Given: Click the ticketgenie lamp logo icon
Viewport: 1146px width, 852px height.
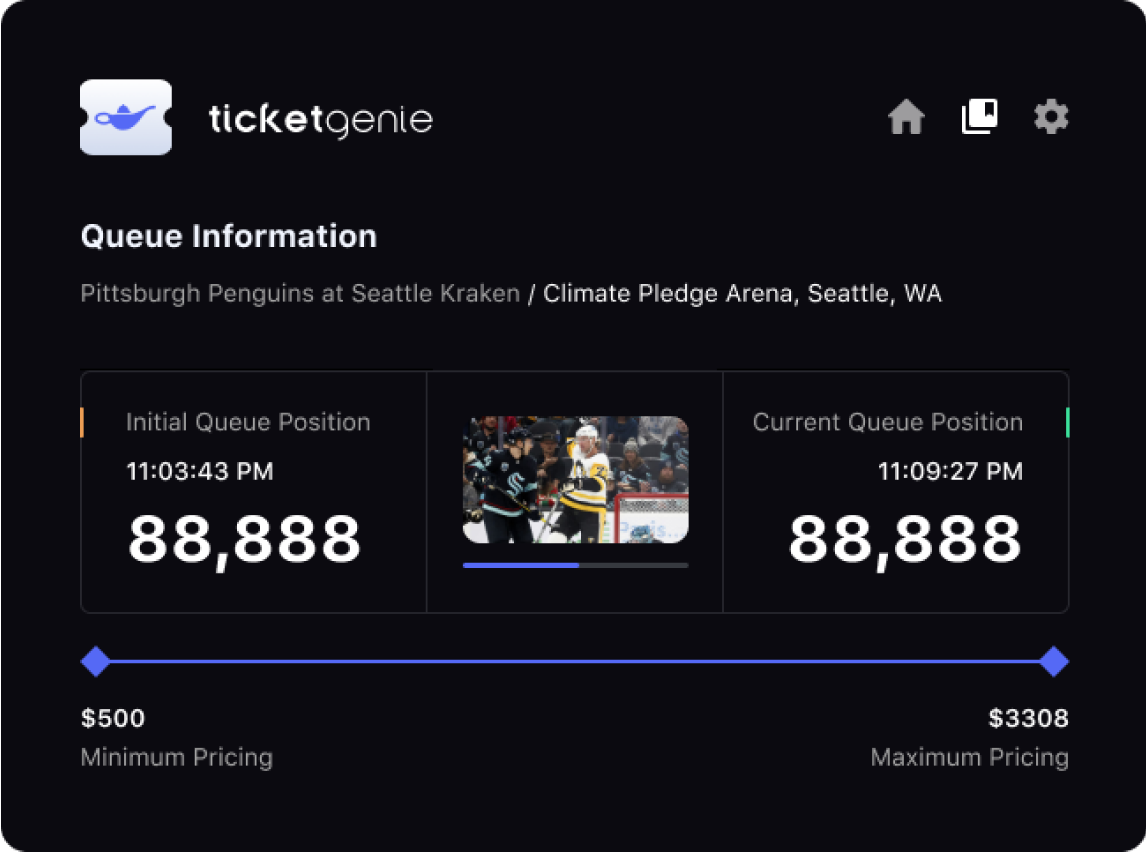Looking at the screenshot, I should click(x=125, y=117).
